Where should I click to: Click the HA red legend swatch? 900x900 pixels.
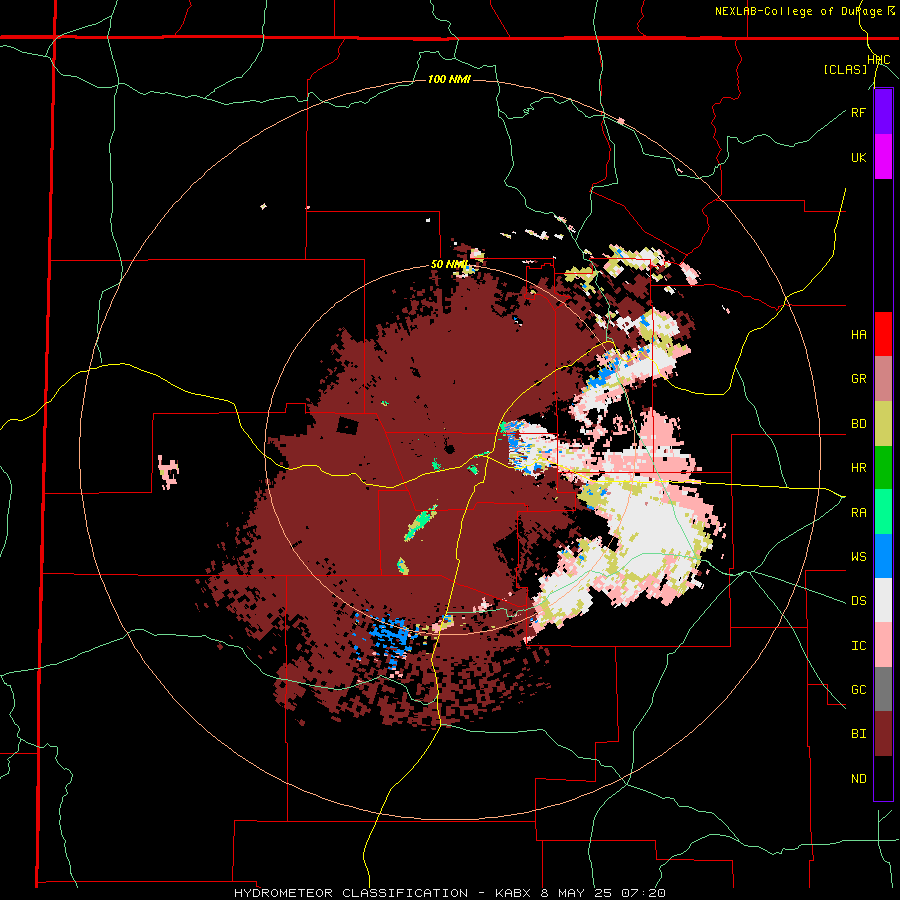[x=883, y=334]
